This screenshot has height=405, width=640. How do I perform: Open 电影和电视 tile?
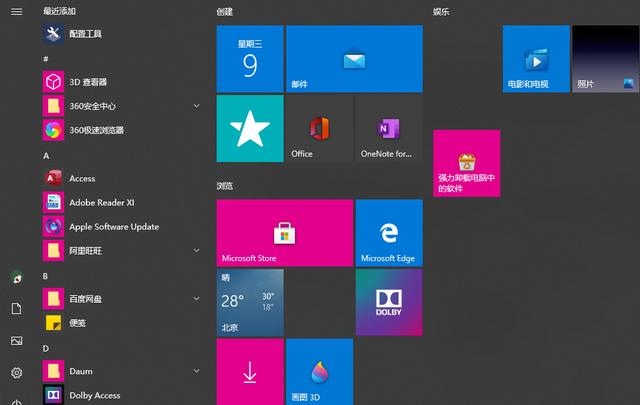click(x=536, y=59)
